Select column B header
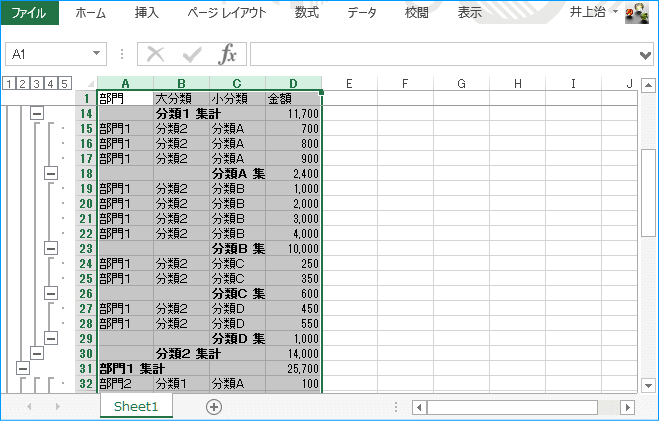Viewport: 659px width, 421px height. click(x=181, y=83)
